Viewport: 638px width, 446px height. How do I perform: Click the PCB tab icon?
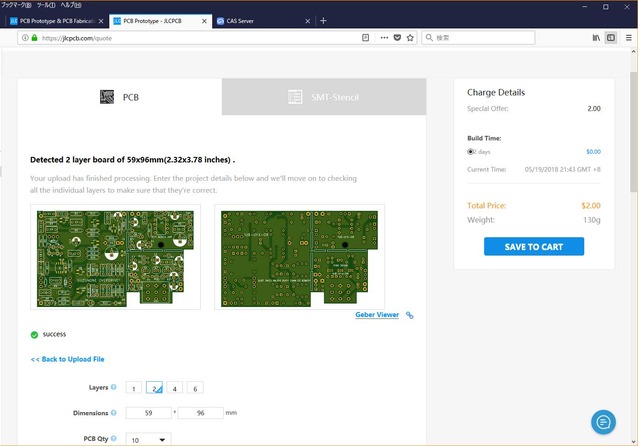[x=107, y=97]
